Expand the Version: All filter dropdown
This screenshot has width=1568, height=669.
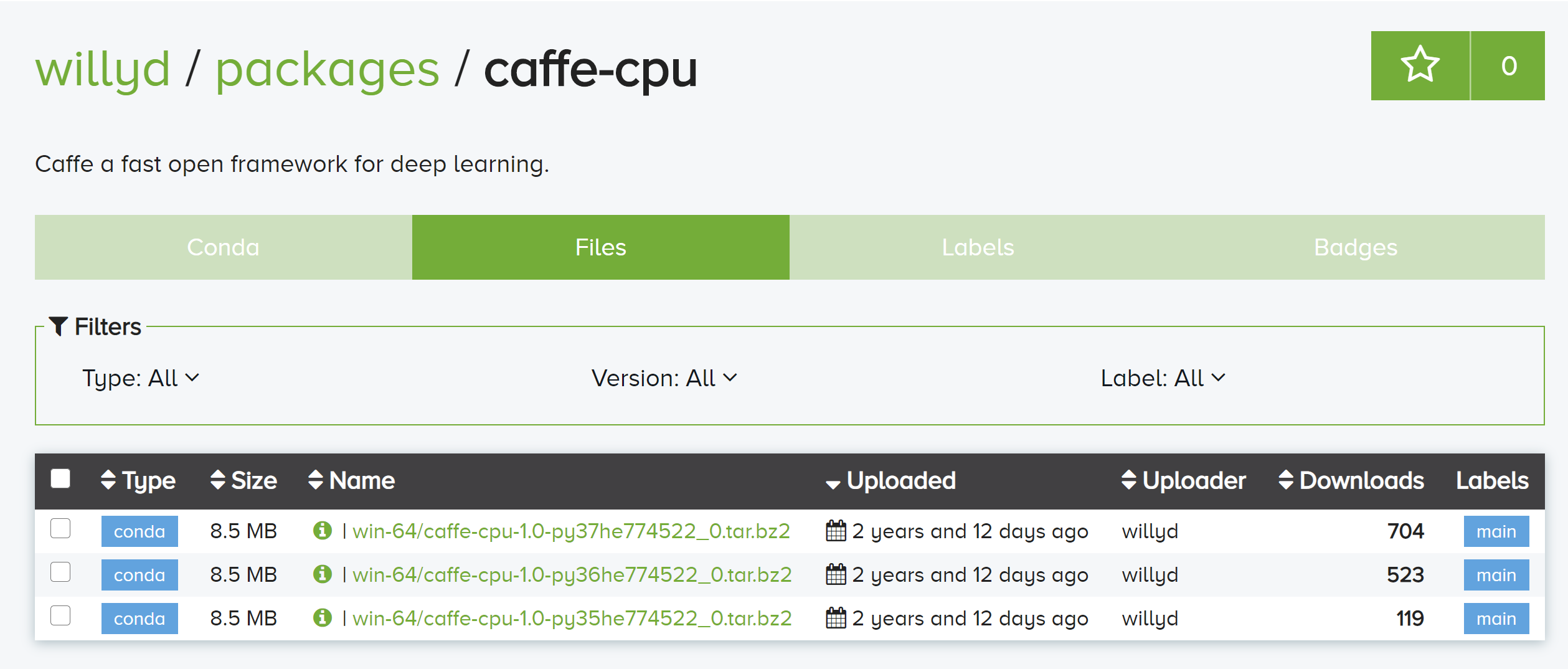664,378
